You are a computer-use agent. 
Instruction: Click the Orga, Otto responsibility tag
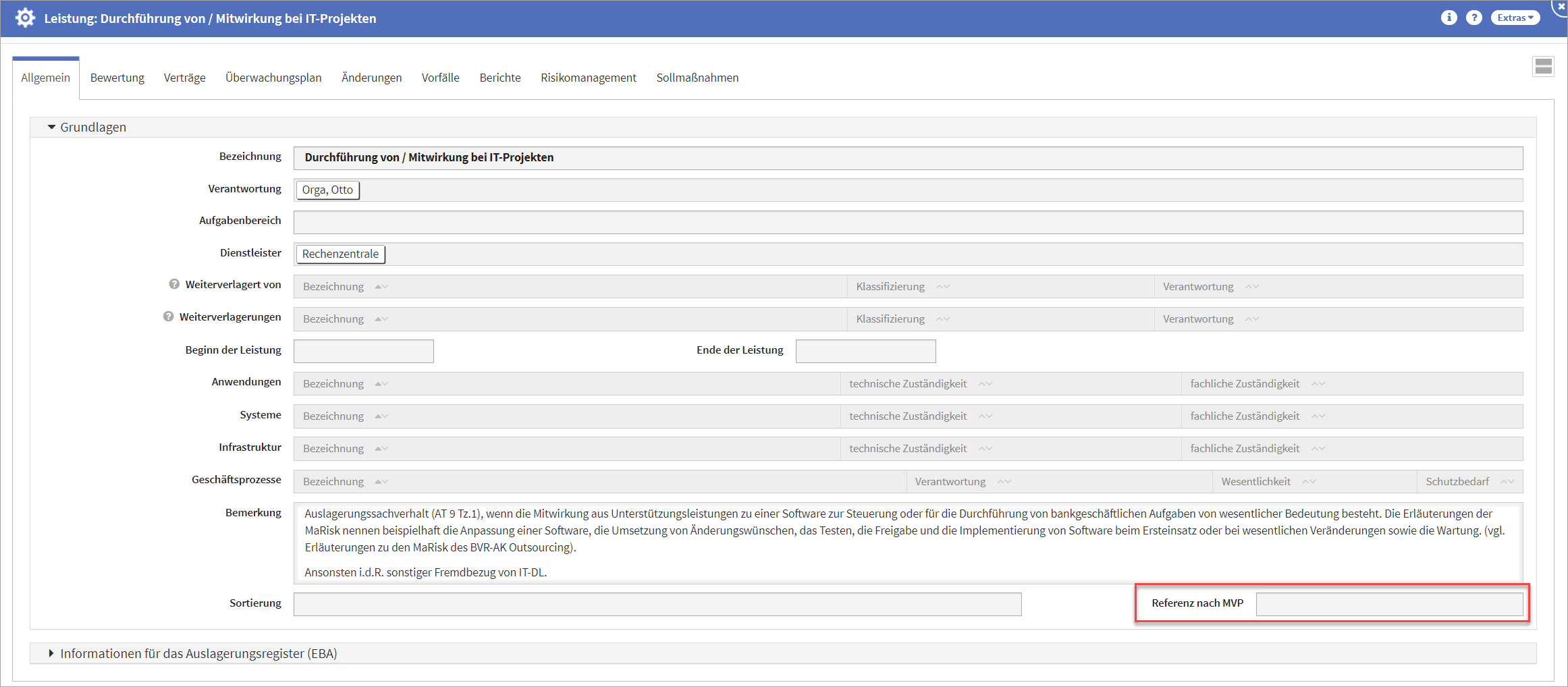click(327, 190)
